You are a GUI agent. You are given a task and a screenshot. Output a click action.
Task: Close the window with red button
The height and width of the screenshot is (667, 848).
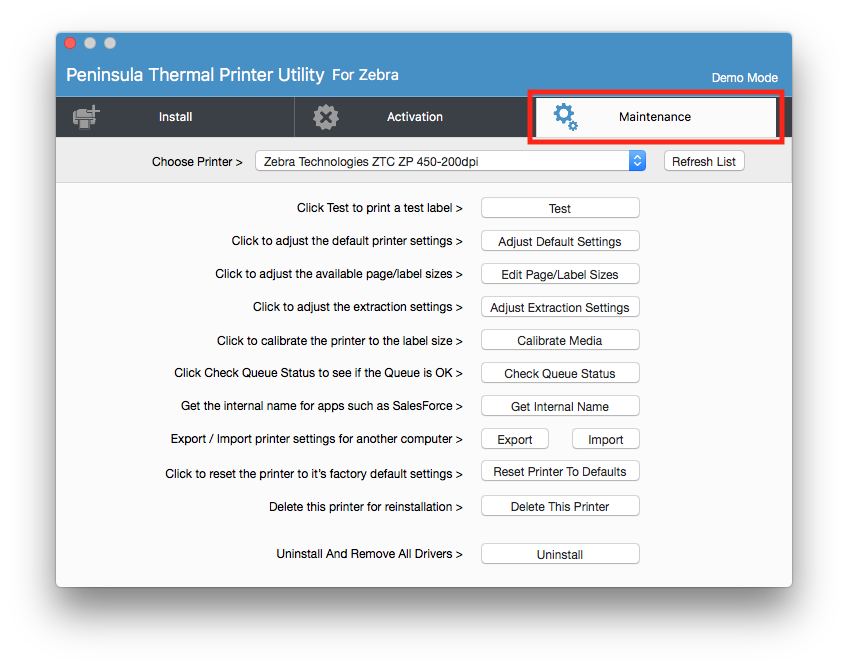(70, 43)
